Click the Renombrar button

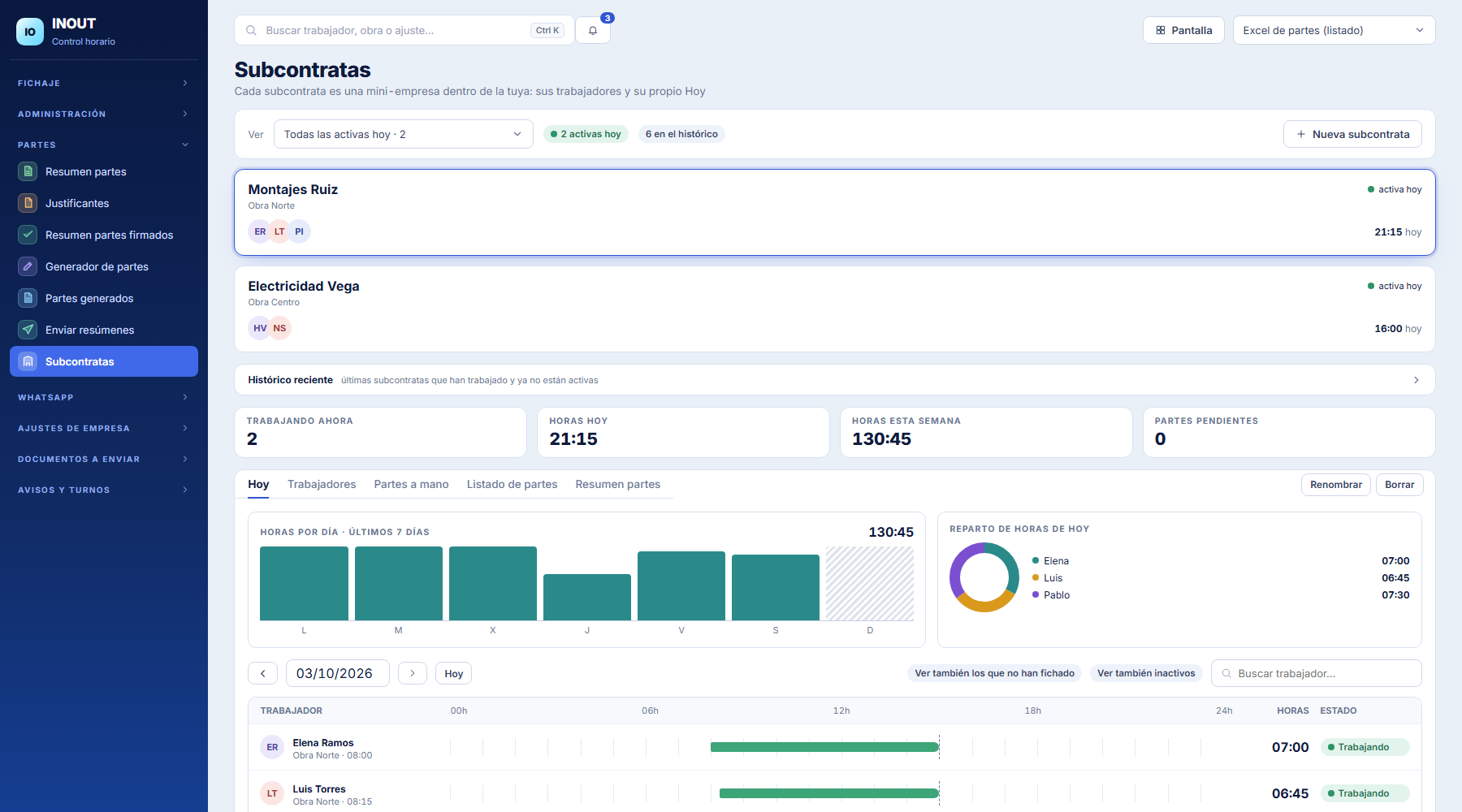pos(1335,485)
